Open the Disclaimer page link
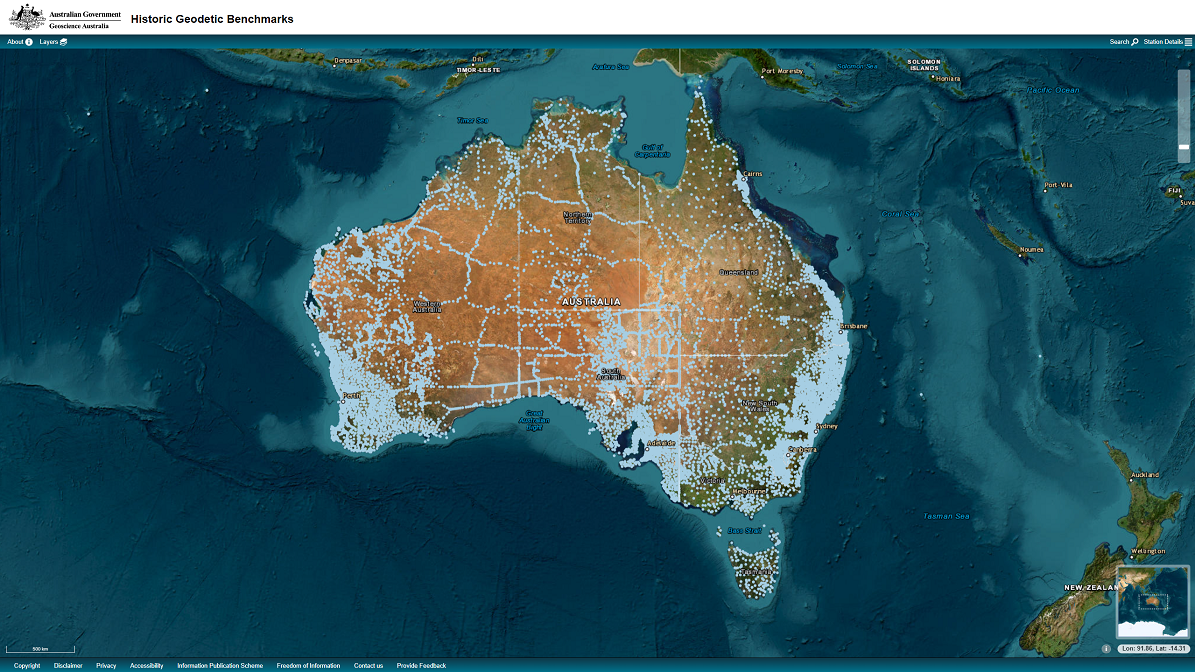This screenshot has height=672, width=1195. click(x=68, y=665)
